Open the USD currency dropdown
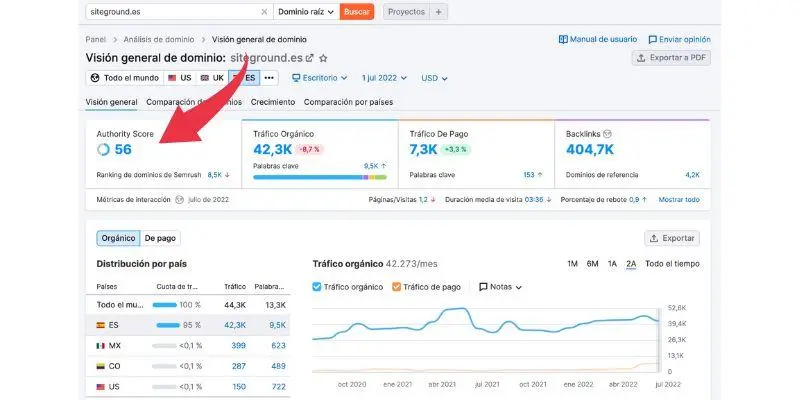This screenshot has height=400, width=800. click(x=436, y=78)
